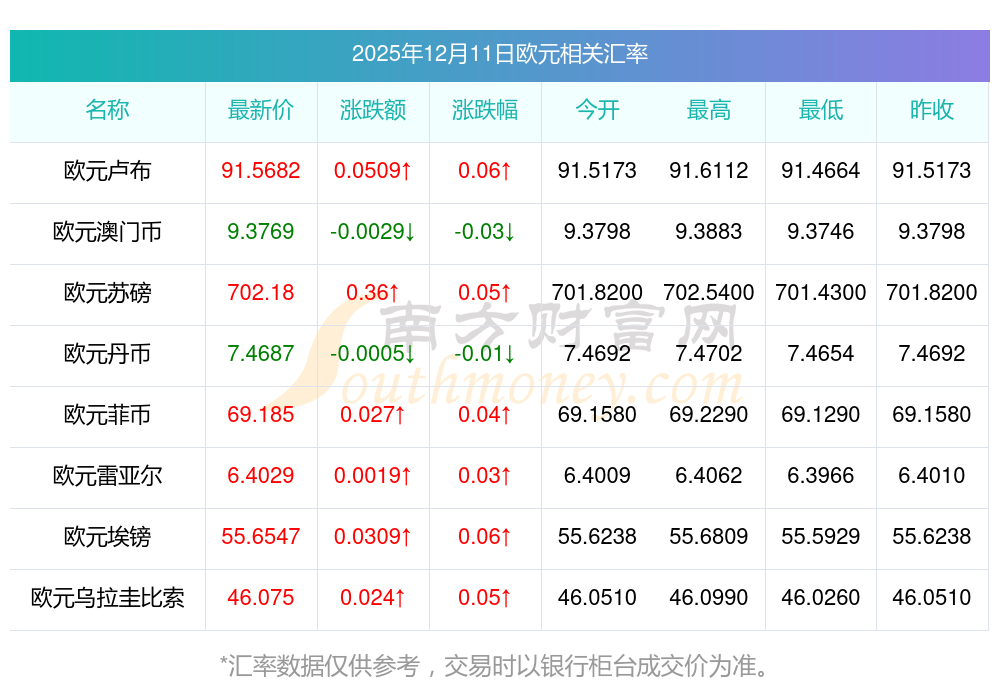Select the -0.0029↓ change amount cell
This screenshot has width=1000, height=697.
pos(373,232)
